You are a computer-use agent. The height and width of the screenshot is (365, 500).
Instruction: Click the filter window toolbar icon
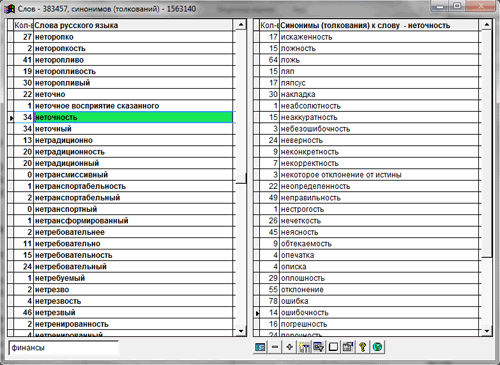pos(319,347)
